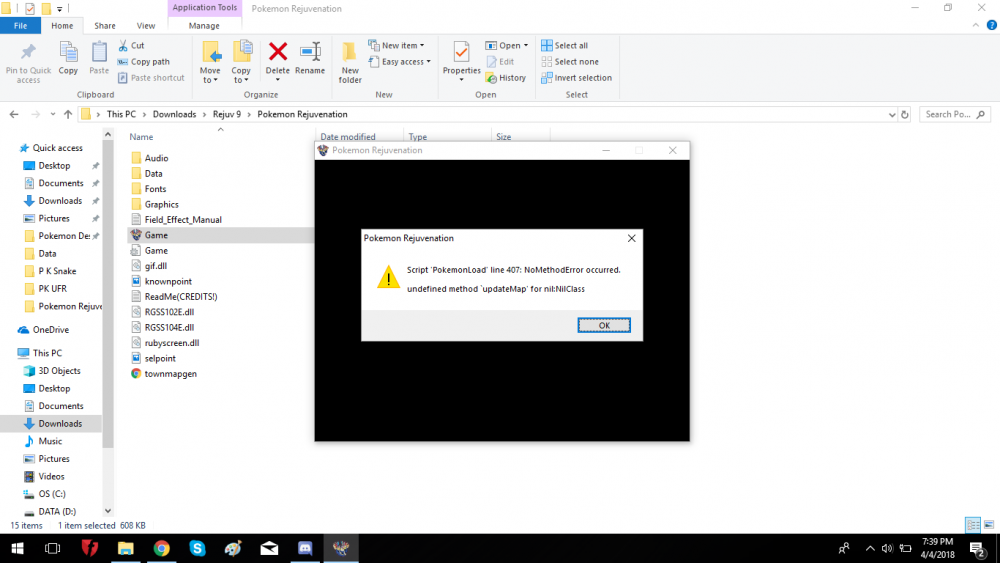This screenshot has width=1000, height=563.
Task: Open Discord from the taskbar
Action: 305,548
